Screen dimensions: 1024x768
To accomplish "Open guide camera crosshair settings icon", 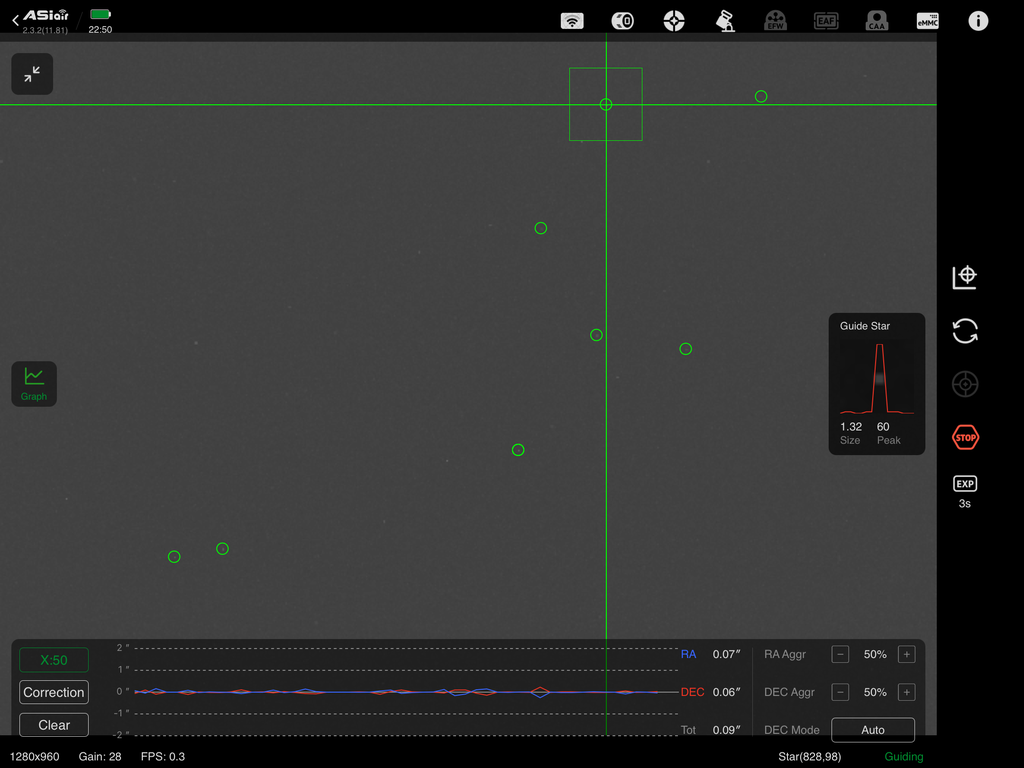I will point(674,21).
